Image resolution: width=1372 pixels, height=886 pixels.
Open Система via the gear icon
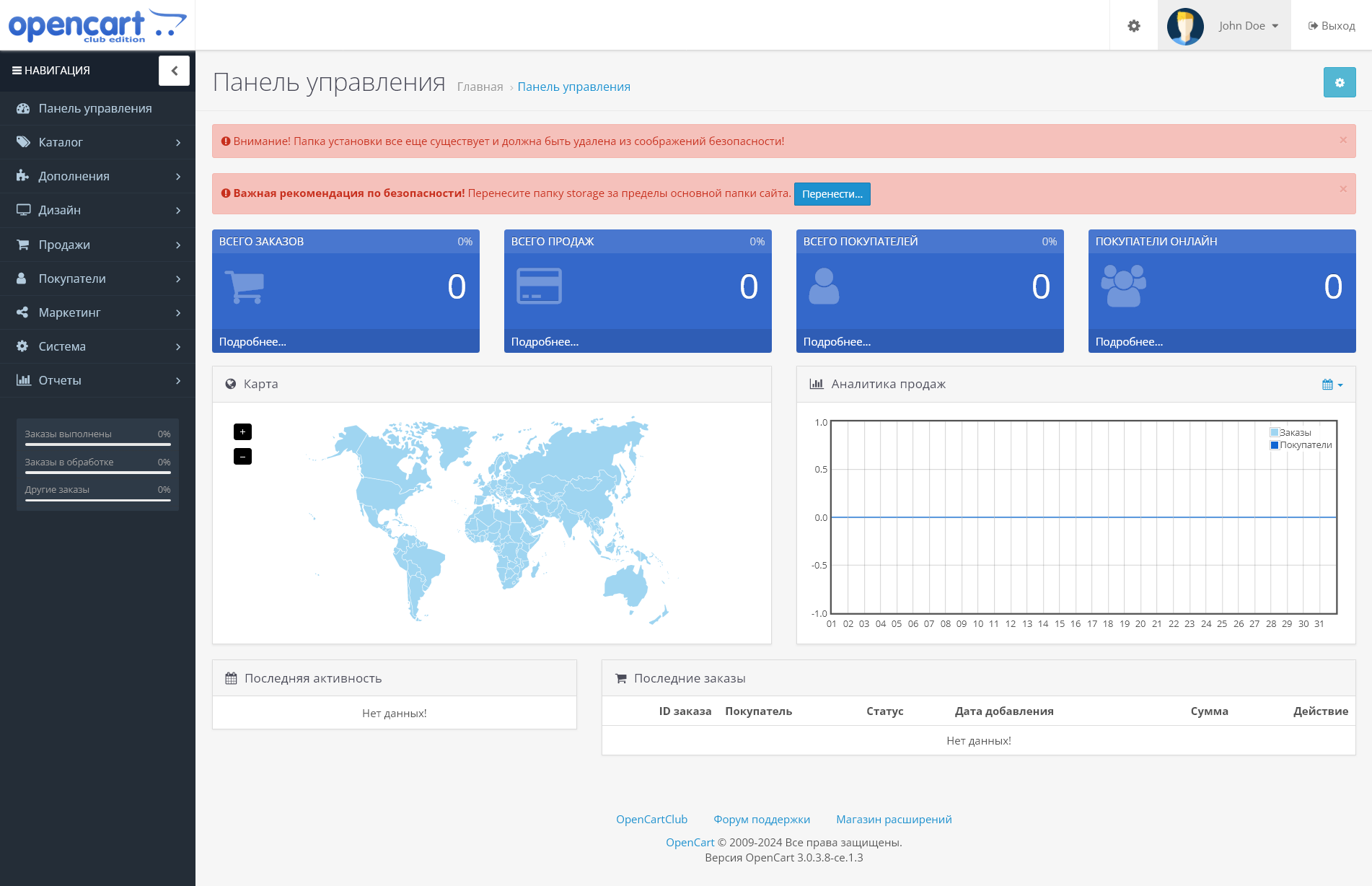point(22,346)
